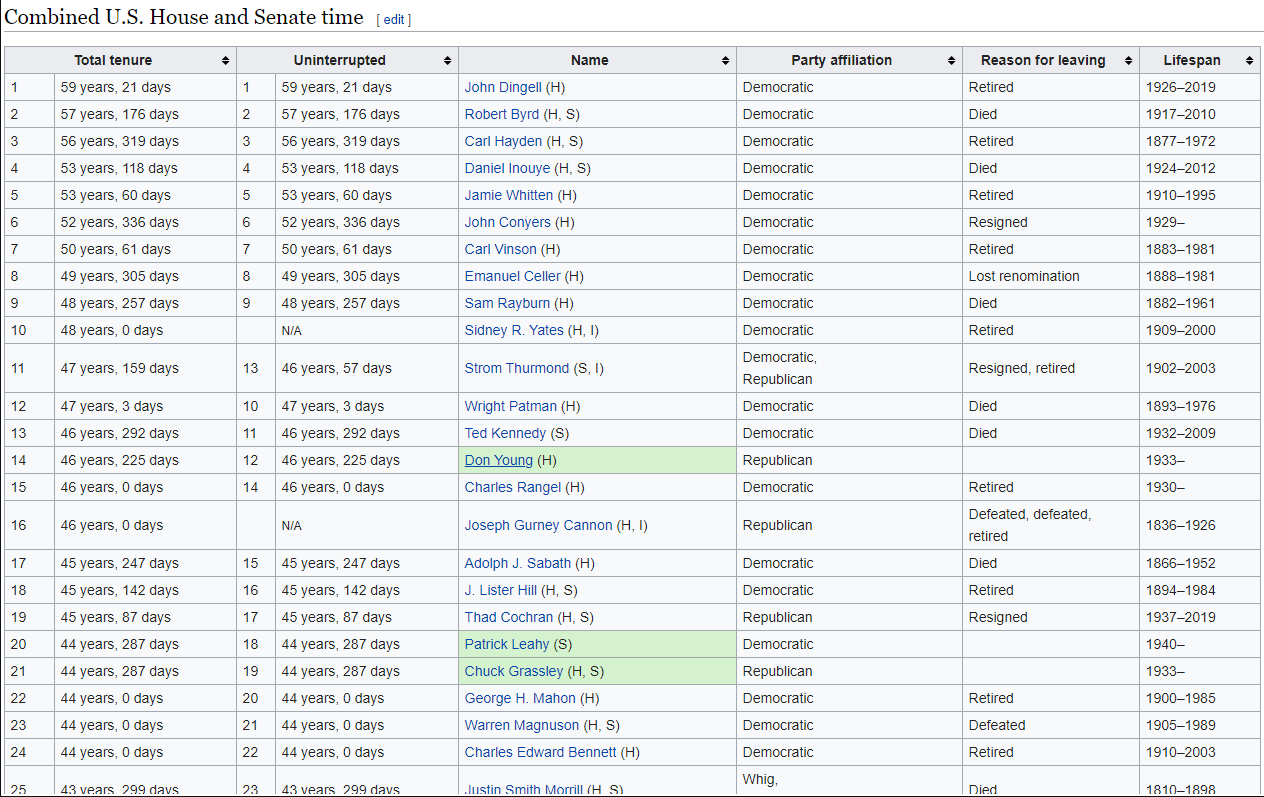Image resolution: width=1264 pixels, height=797 pixels.
Task: Select lifespan cell '1926–2019'
Action: tap(1200, 87)
